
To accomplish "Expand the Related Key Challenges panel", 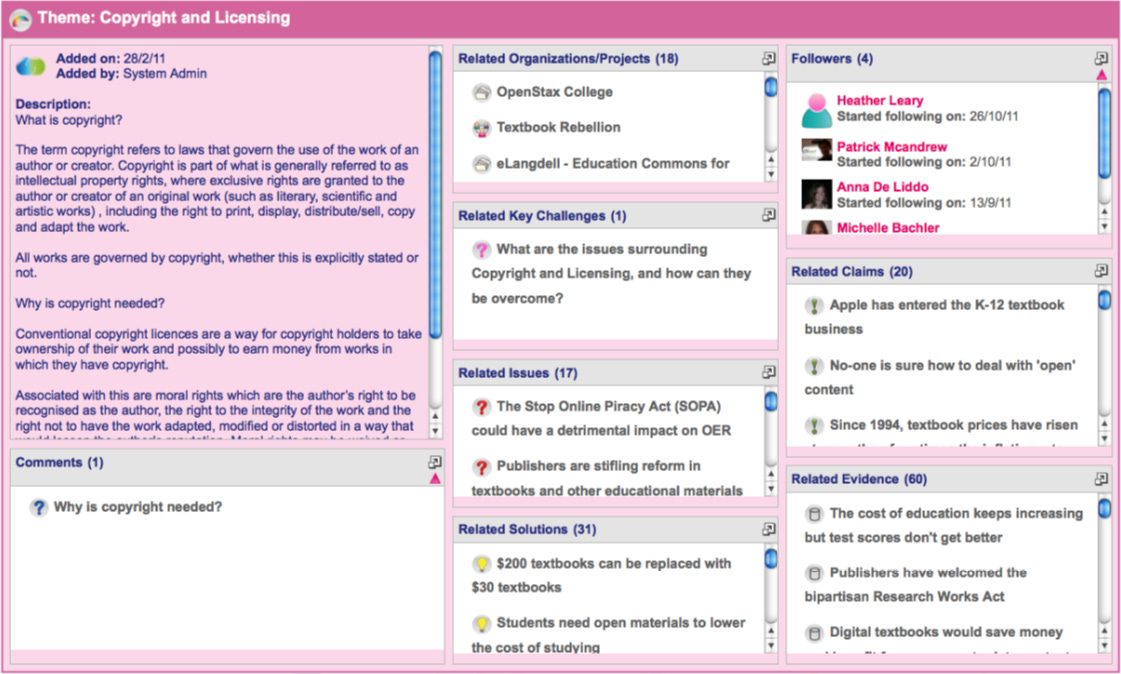I will [x=769, y=215].
